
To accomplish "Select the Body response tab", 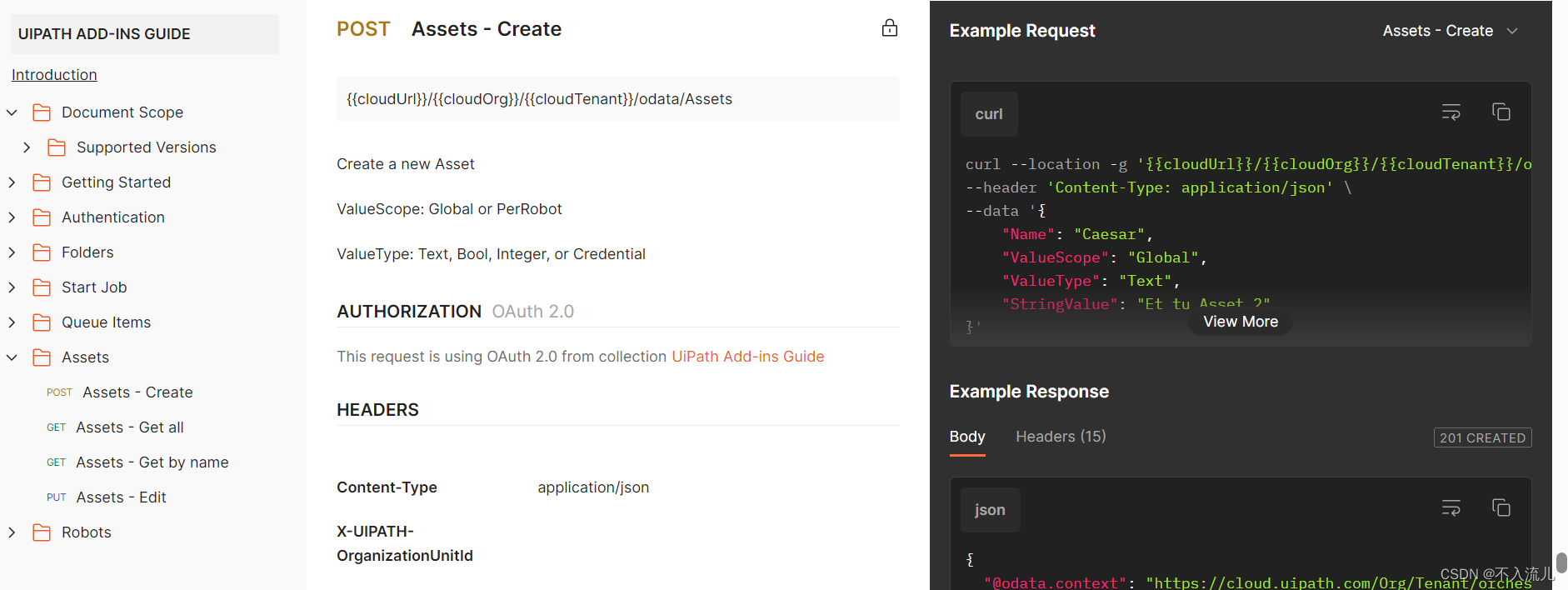I will (x=967, y=437).
